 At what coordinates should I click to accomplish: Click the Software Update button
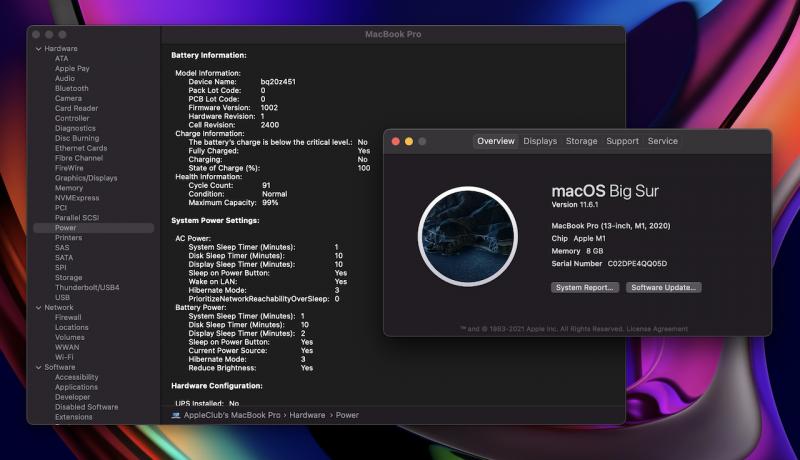pyautogui.click(x=663, y=288)
